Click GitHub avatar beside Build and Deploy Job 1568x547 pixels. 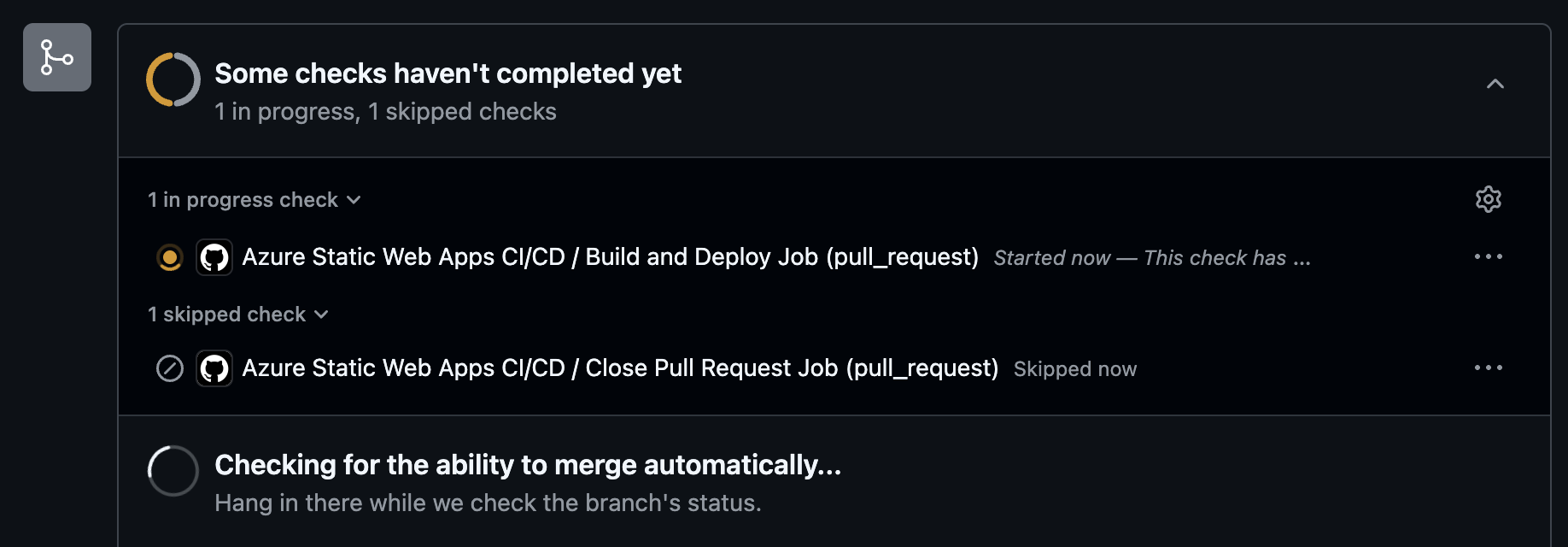tap(214, 257)
